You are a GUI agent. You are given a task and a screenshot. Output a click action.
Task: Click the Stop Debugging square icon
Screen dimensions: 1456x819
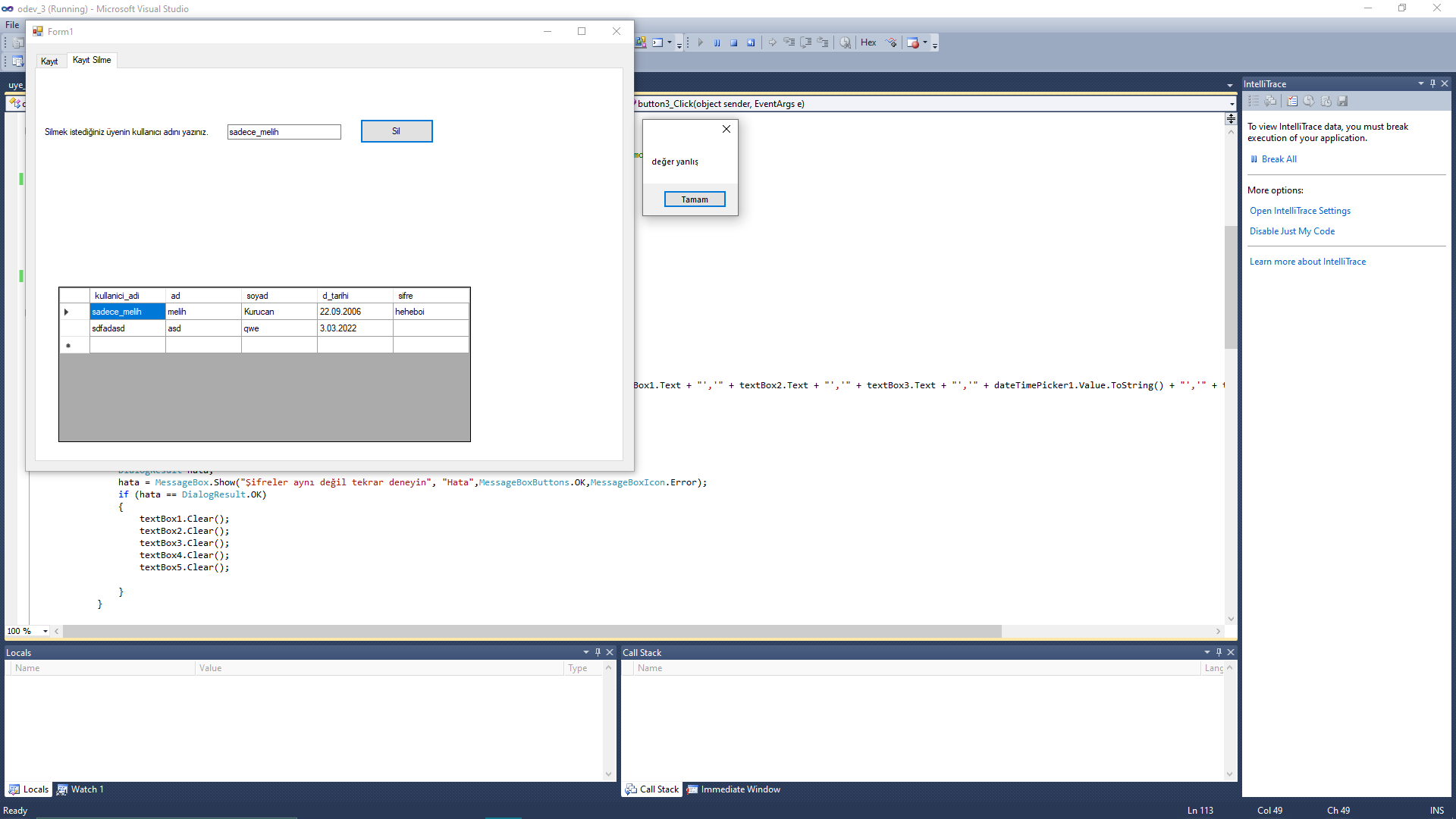[x=733, y=43]
